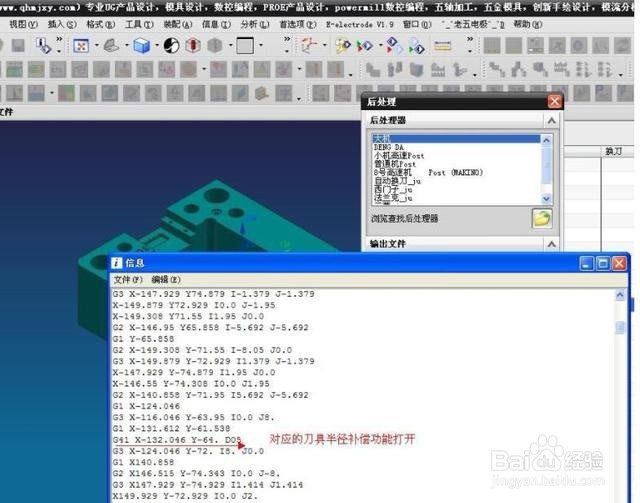This screenshot has width=640, height=503.
Task: Open the 信息(I) menu
Action: pos(216,24)
